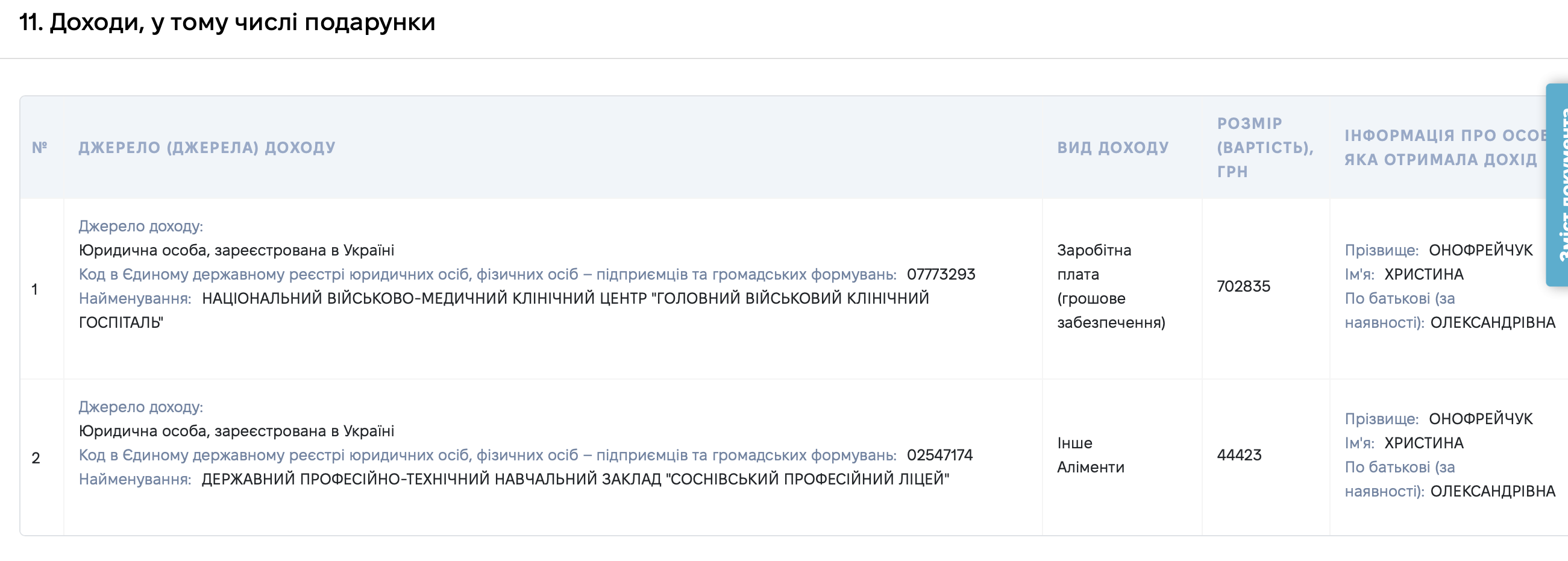Click income type "Заробітна плата (грошове забезпечення)"
1568x561 pixels.
1111,287
